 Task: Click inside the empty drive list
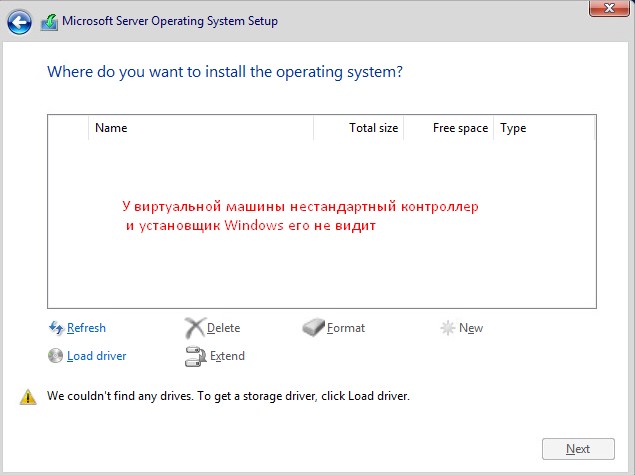coord(320,270)
